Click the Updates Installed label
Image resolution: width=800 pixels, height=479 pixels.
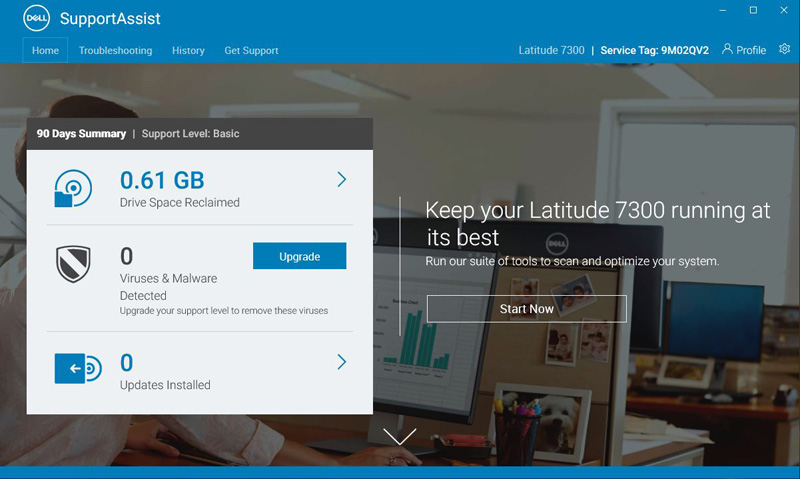pyautogui.click(x=165, y=385)
